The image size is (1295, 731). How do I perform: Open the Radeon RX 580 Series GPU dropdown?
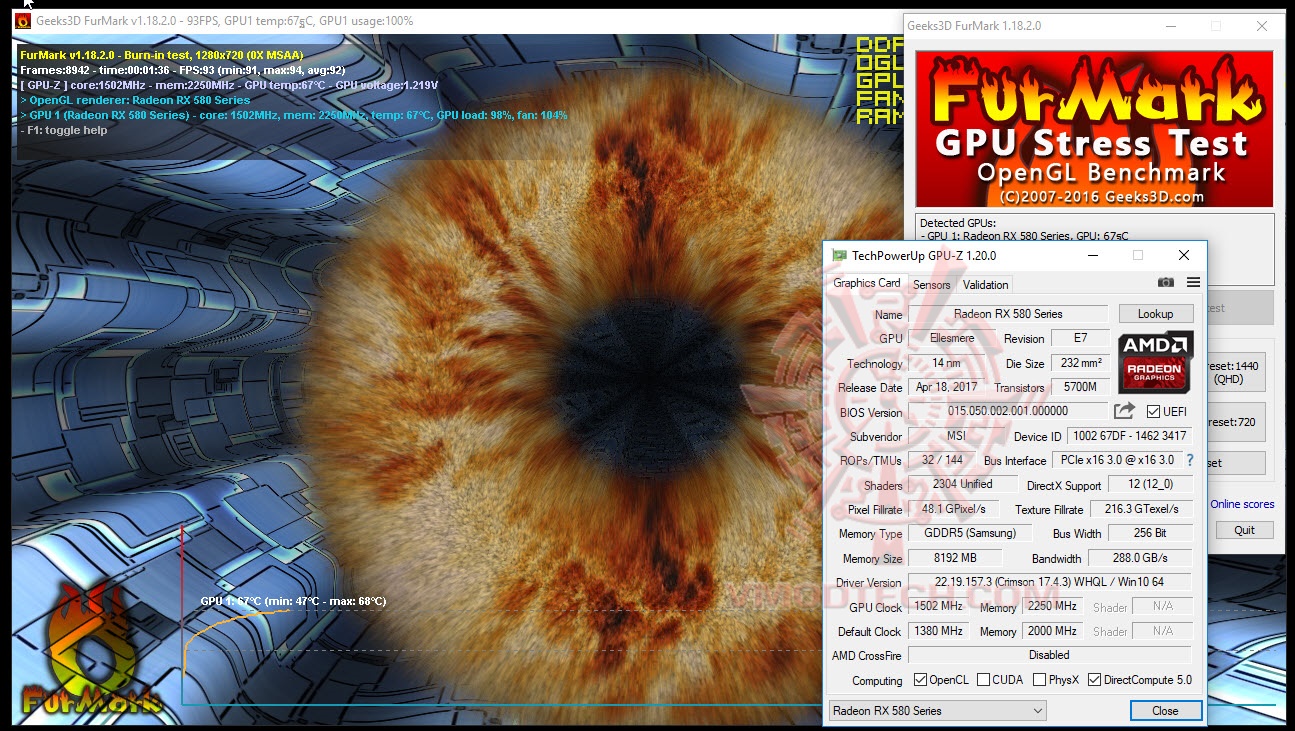[x=938, y=711]
